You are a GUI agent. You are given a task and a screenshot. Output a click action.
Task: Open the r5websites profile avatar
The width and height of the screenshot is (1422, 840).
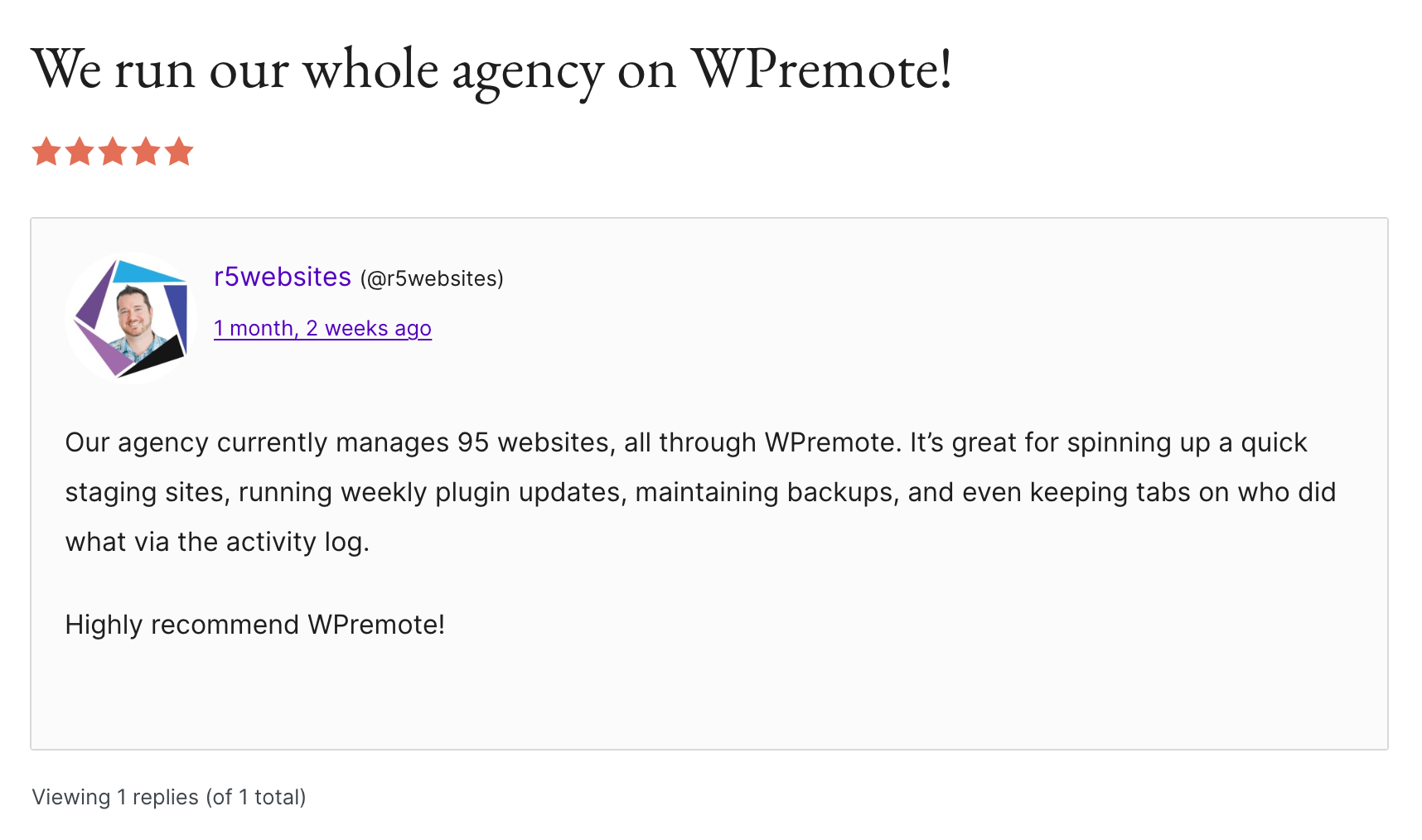coord(131,320)
